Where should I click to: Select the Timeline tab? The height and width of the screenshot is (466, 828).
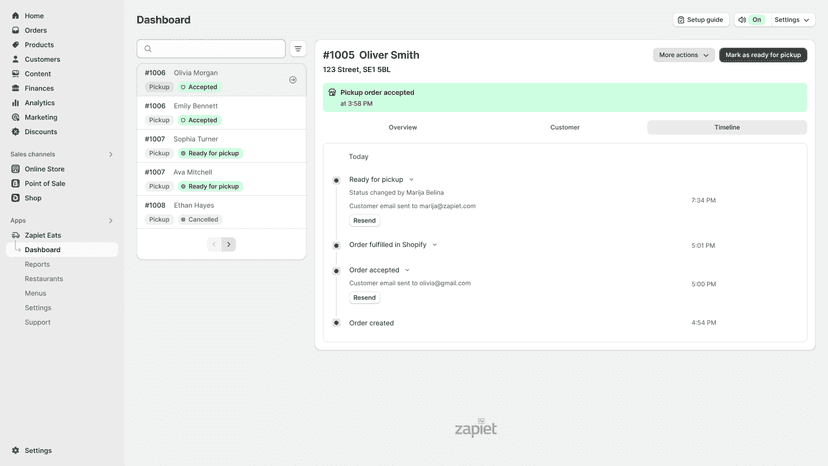pos(727,127)
